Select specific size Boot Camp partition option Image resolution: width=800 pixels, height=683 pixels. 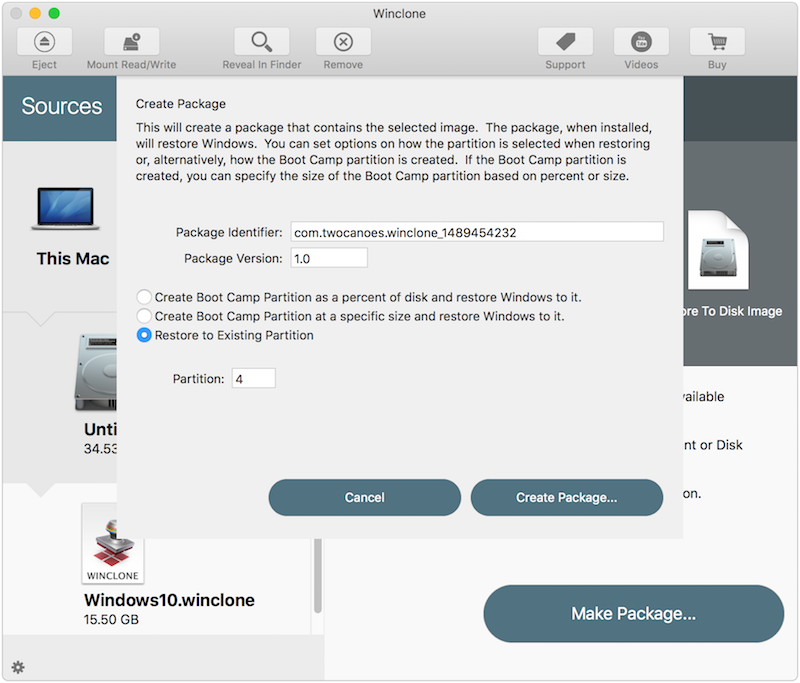coord(144,316)
